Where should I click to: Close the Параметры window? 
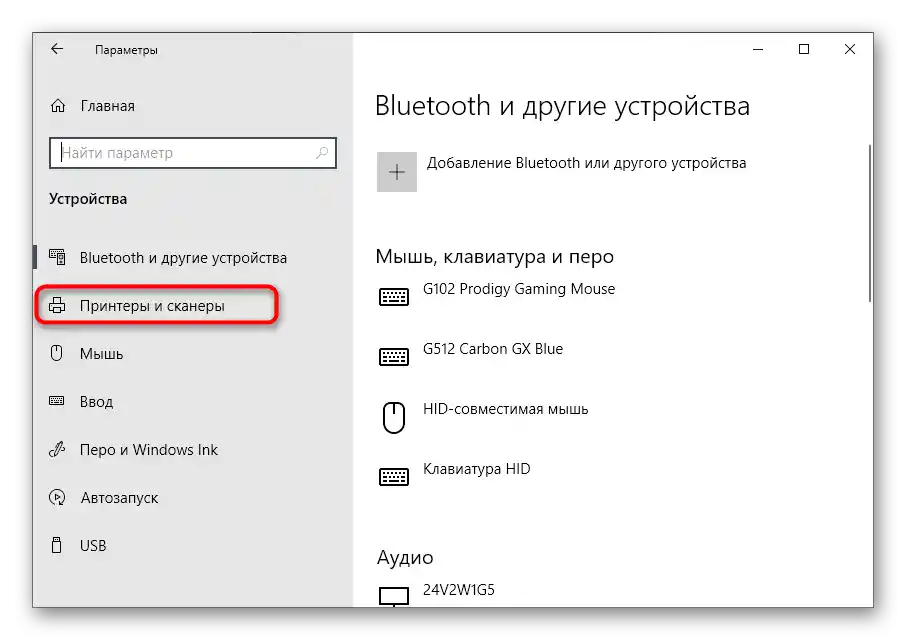pos(849,50)
